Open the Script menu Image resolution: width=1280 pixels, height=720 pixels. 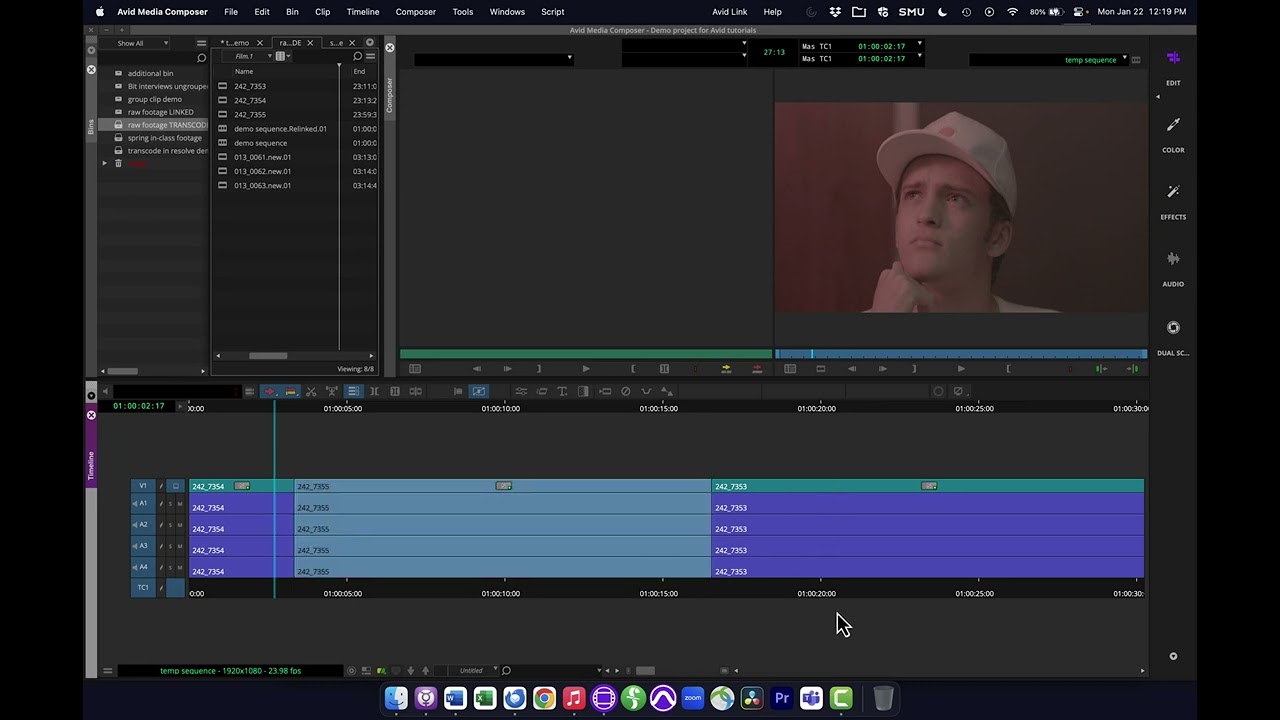coord(552,12)
